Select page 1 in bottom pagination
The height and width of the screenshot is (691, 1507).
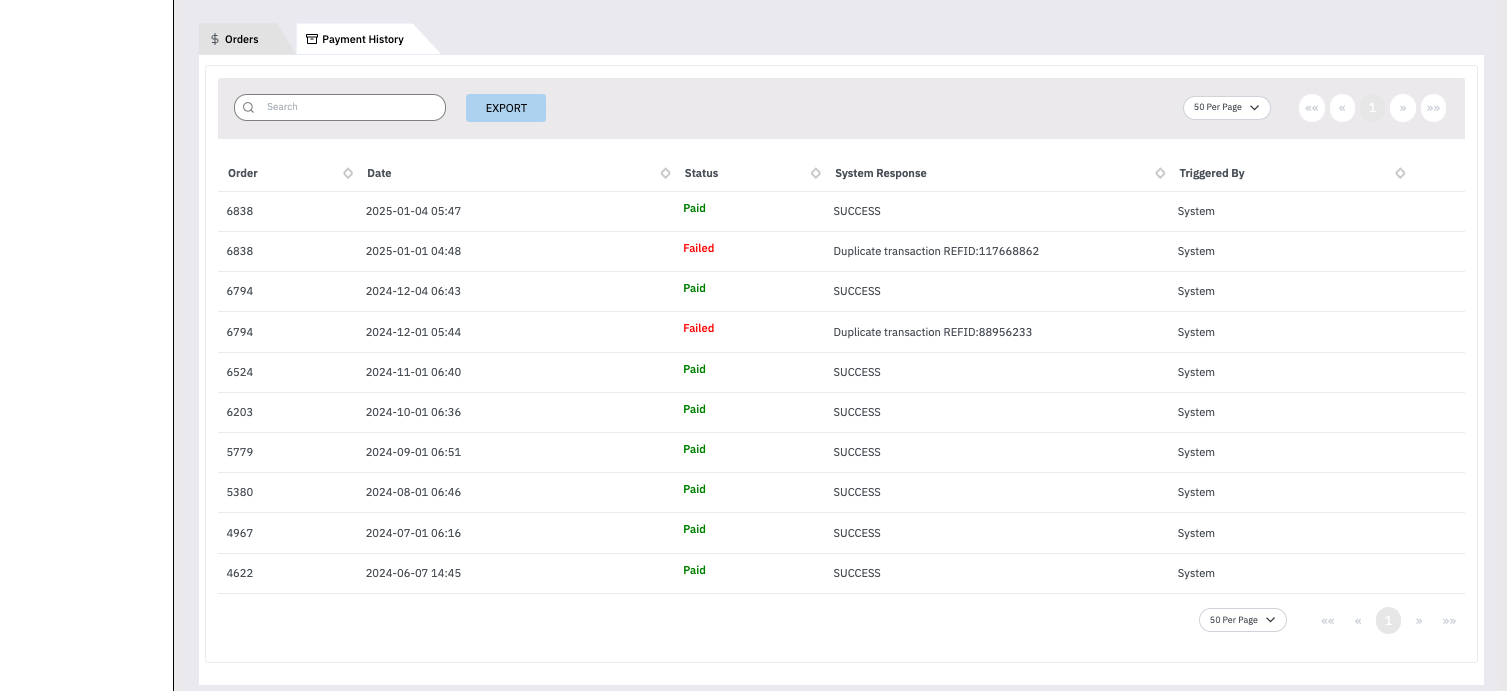[1389, 621]
